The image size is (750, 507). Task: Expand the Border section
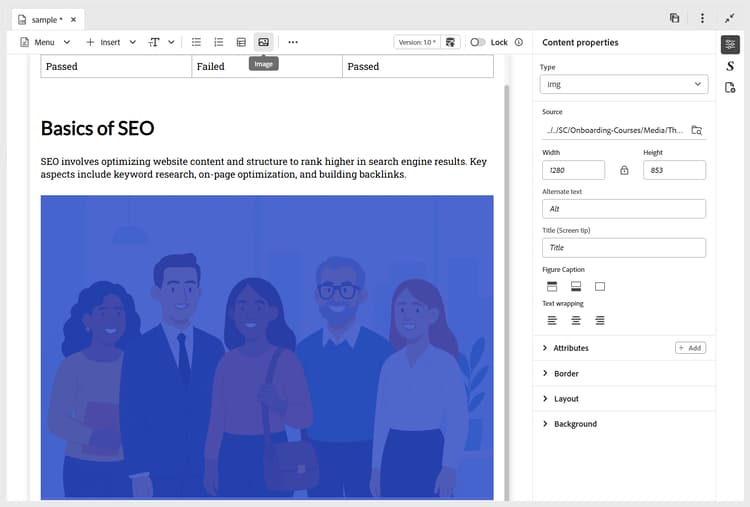(566, 373)
